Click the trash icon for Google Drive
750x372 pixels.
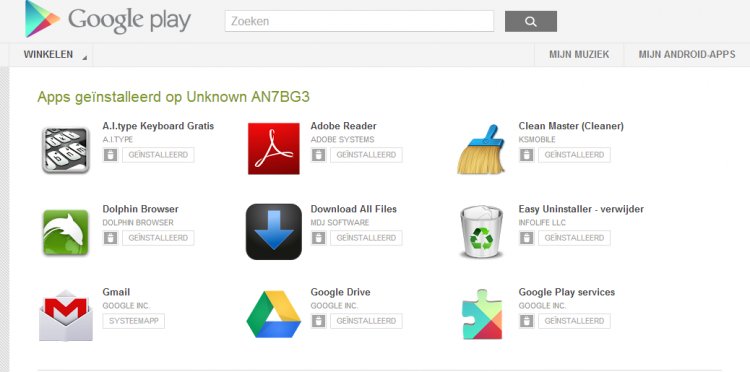tap(319, 321)
